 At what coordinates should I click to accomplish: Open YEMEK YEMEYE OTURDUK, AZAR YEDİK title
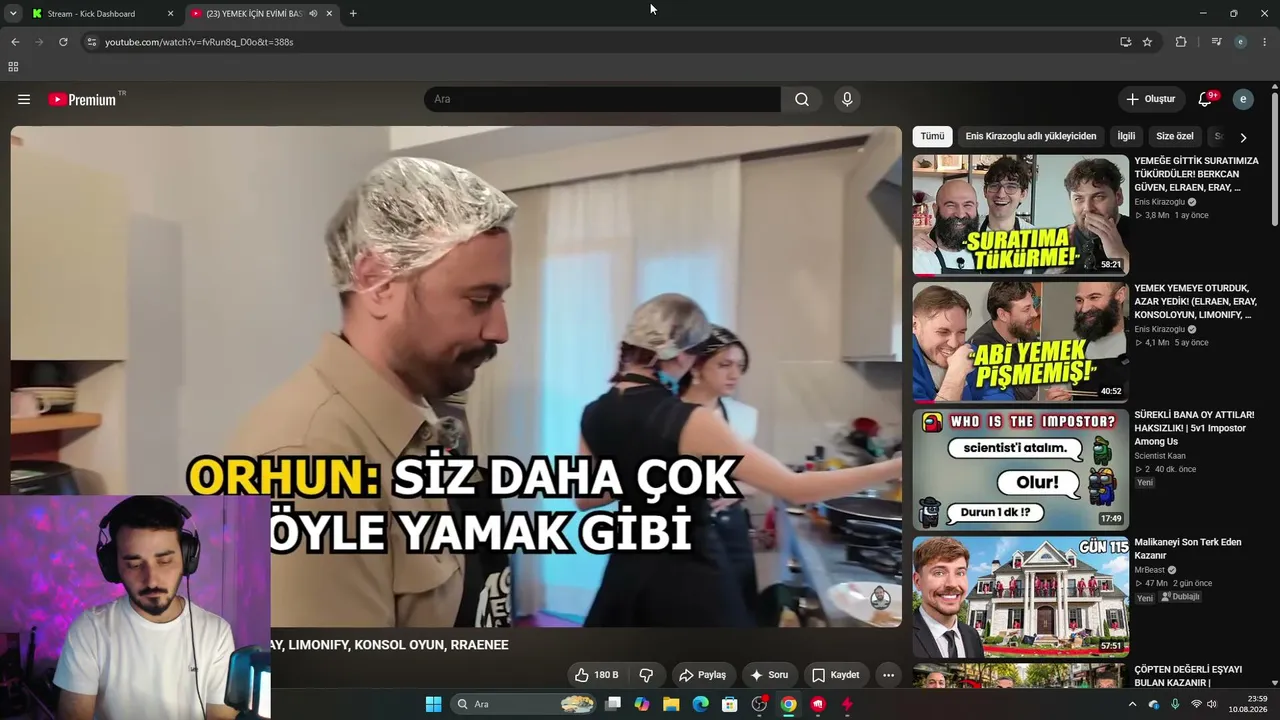coord(1196,301)
